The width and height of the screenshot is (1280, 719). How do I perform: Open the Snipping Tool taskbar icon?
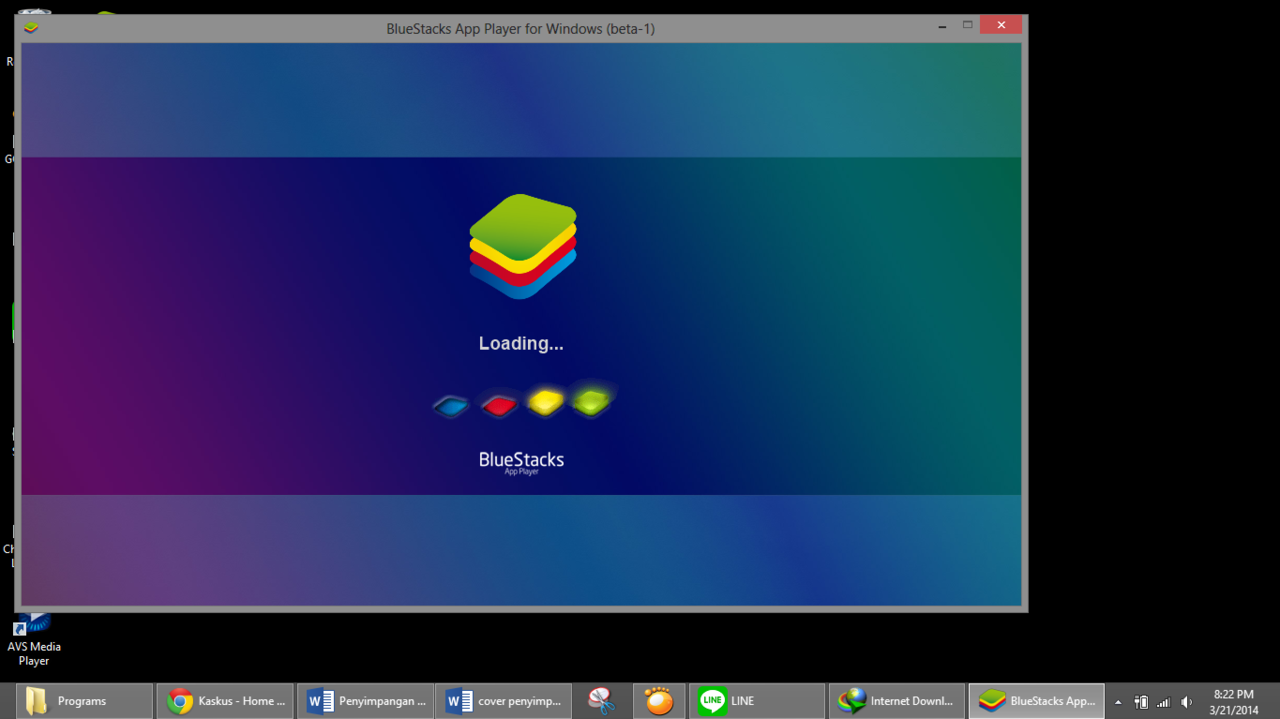tap(601, 701)
